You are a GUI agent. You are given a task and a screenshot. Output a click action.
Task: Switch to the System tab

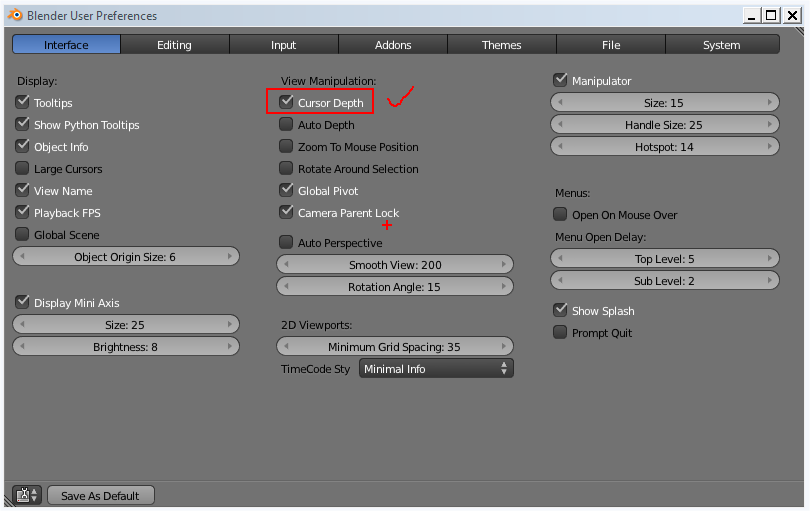tap(722, 45)
